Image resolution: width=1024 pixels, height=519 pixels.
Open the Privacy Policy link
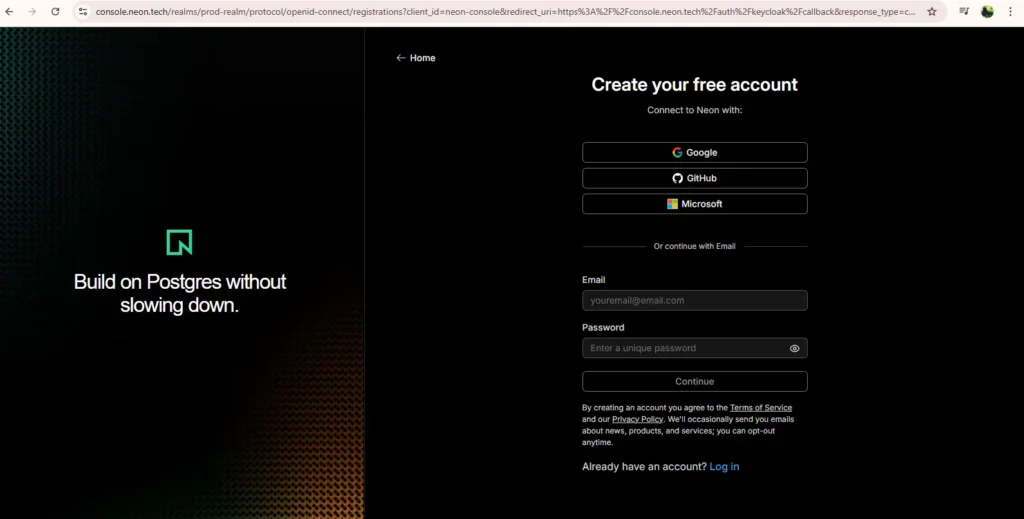click(637, 419)
